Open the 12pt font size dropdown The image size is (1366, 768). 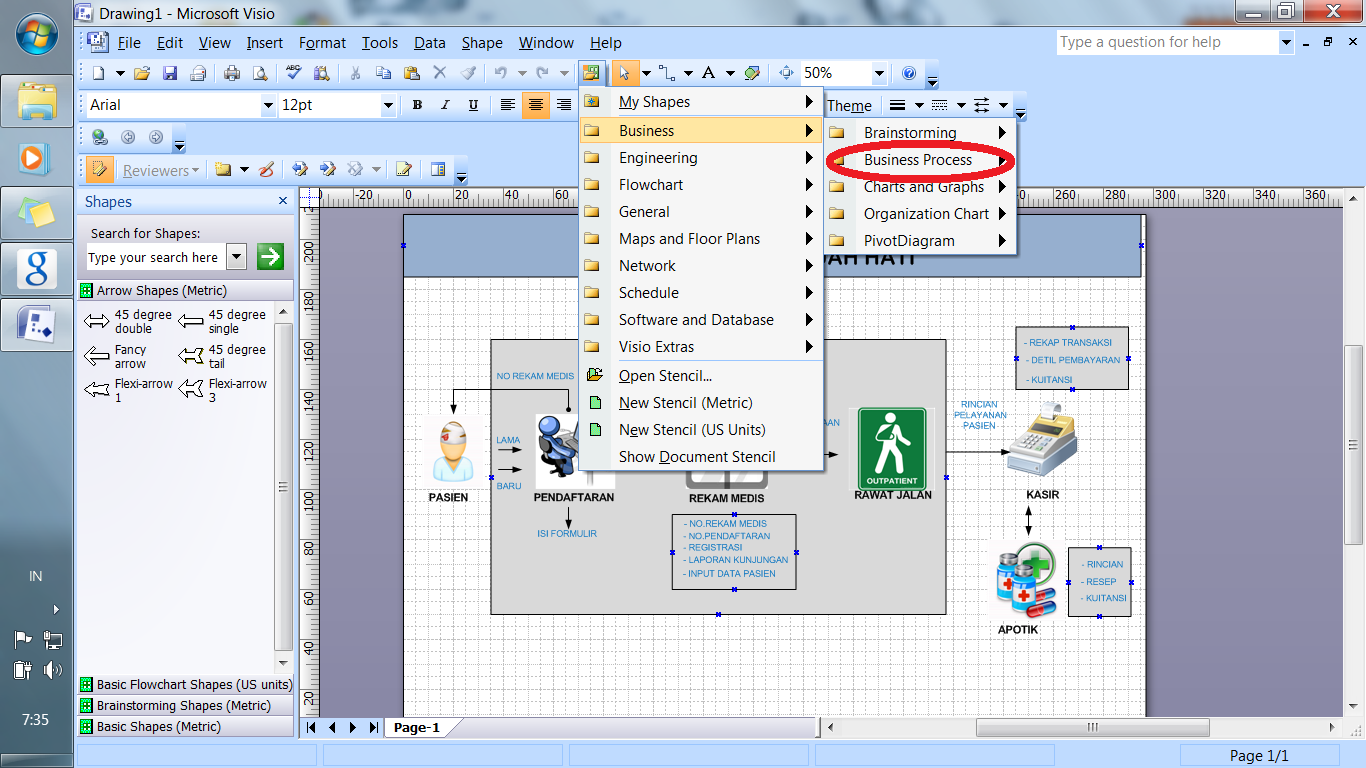[x=388, y=105]
